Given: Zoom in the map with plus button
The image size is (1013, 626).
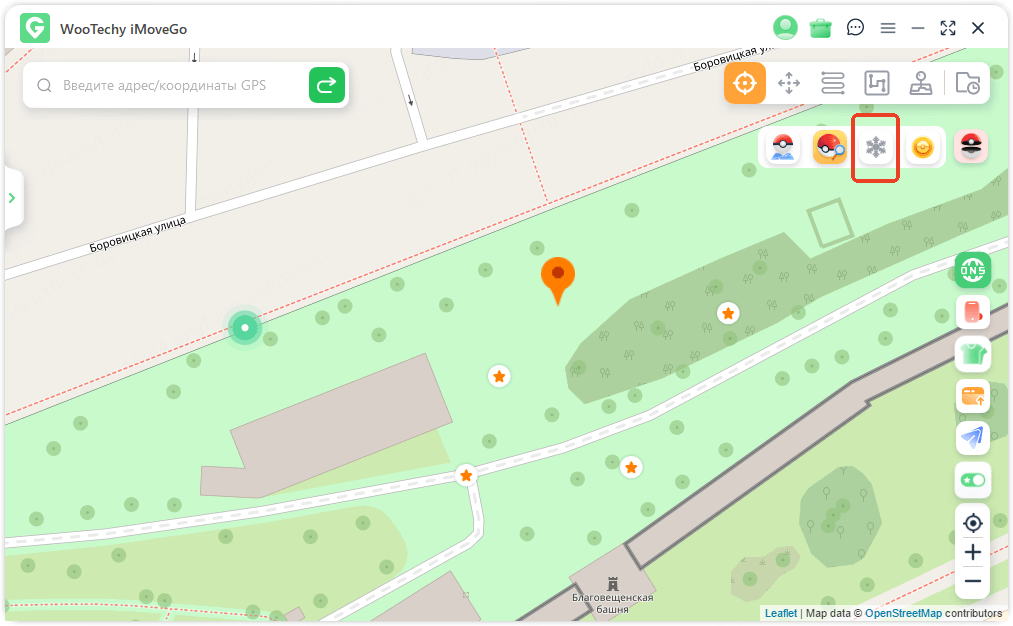Looking at the screenshot, I should pos(973,552).
